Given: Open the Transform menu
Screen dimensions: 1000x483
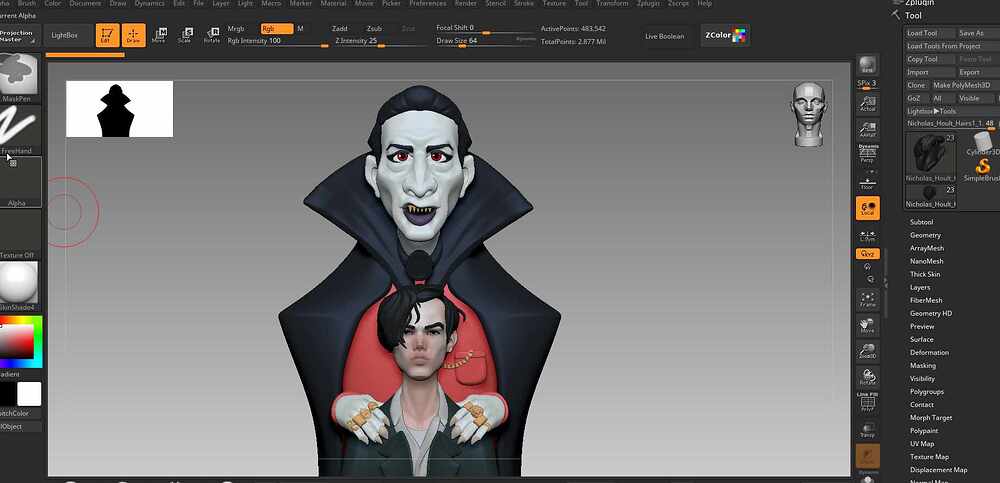Looking at the screenshot, I should click(x=612, y=3).
